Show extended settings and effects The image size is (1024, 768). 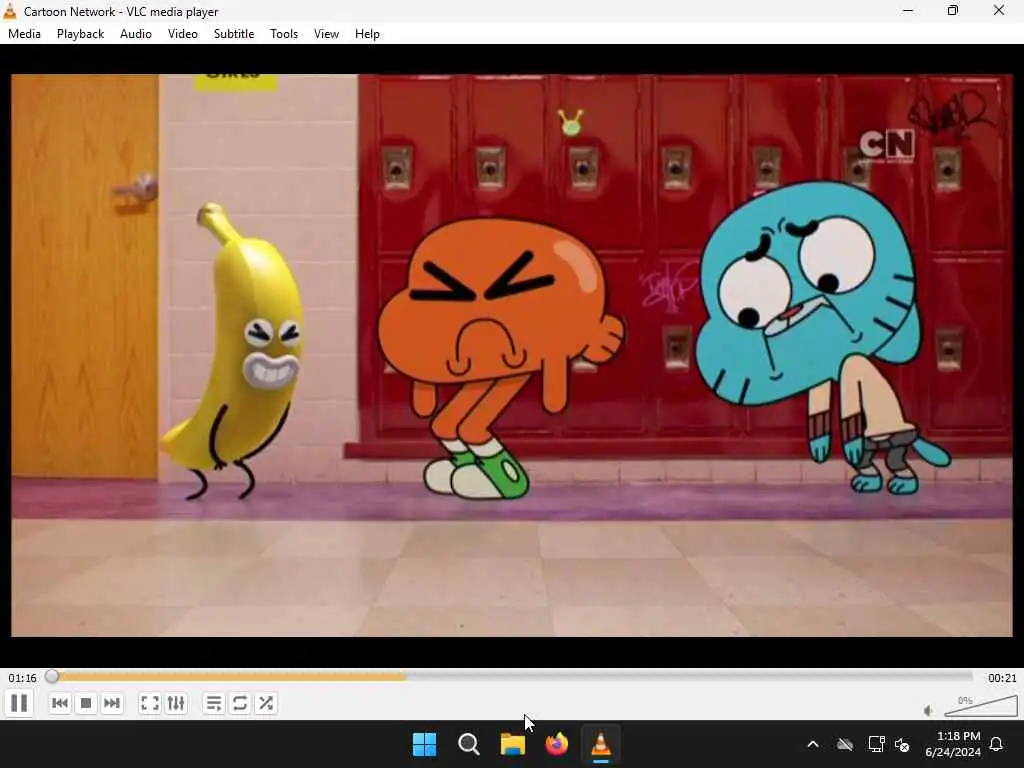click(x=176, y=703)
